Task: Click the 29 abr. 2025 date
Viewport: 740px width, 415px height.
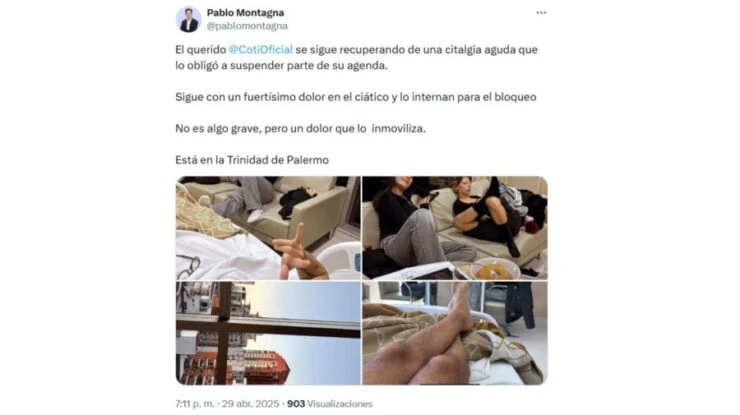Action: point(250,404)
